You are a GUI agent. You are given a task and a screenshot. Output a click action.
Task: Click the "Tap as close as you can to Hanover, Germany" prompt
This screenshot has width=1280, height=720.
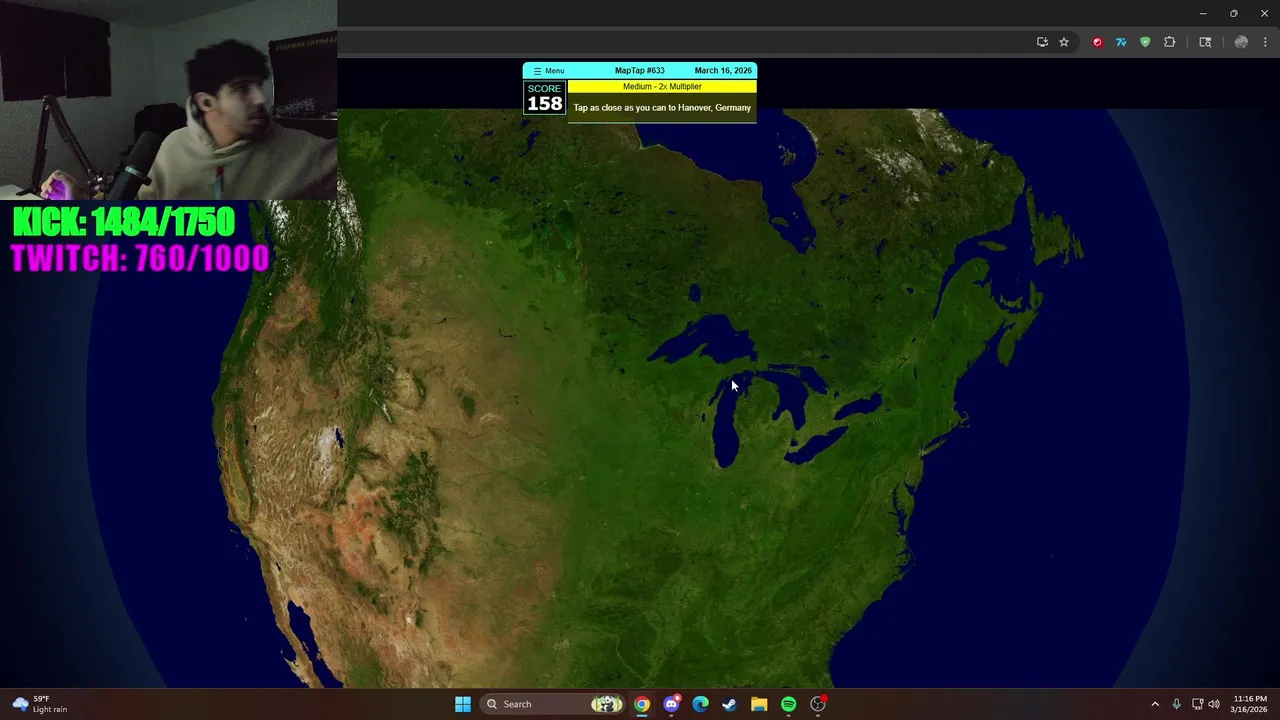662,108
